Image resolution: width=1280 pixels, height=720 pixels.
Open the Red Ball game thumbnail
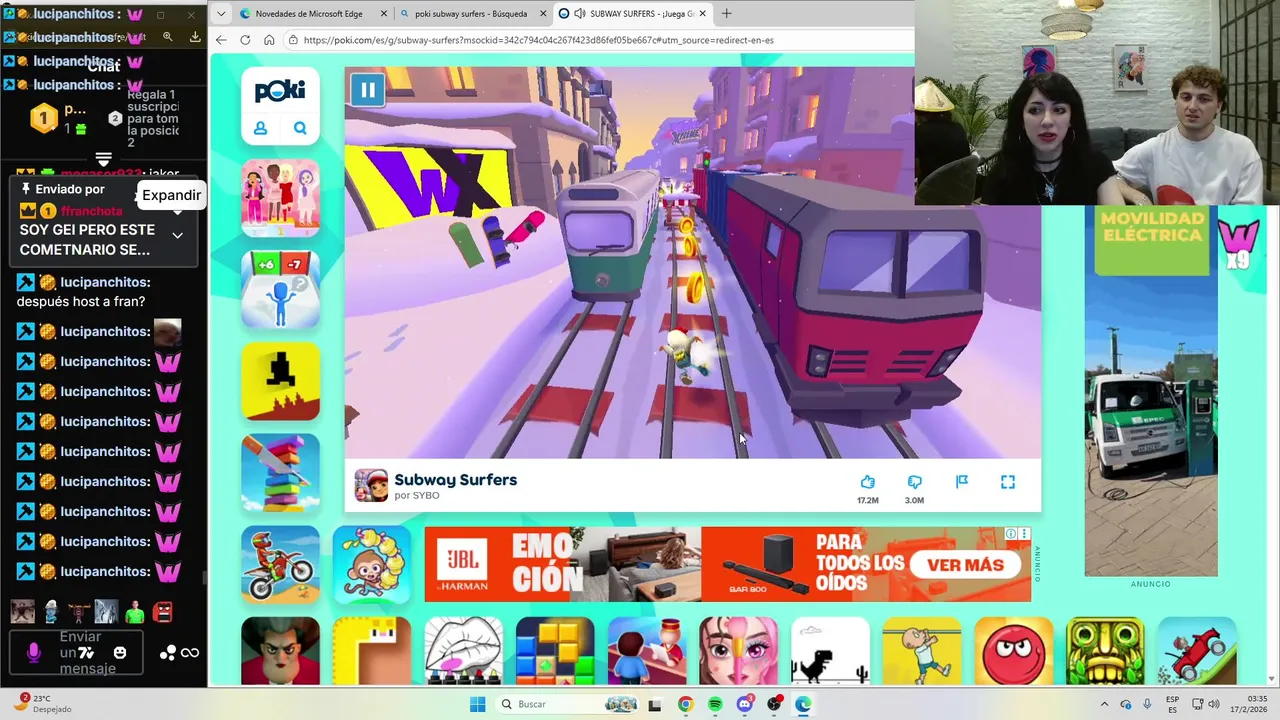coord(1014,651)
